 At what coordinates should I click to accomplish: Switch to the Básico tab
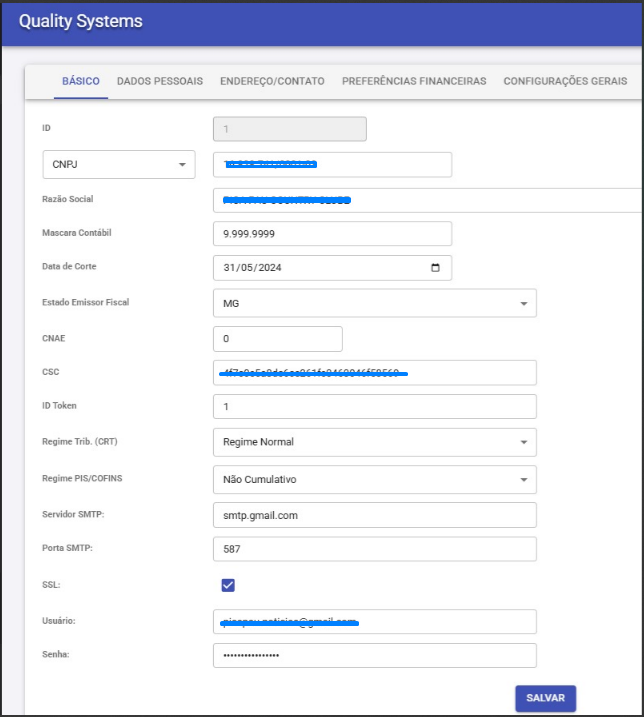[x=81, y=81]
